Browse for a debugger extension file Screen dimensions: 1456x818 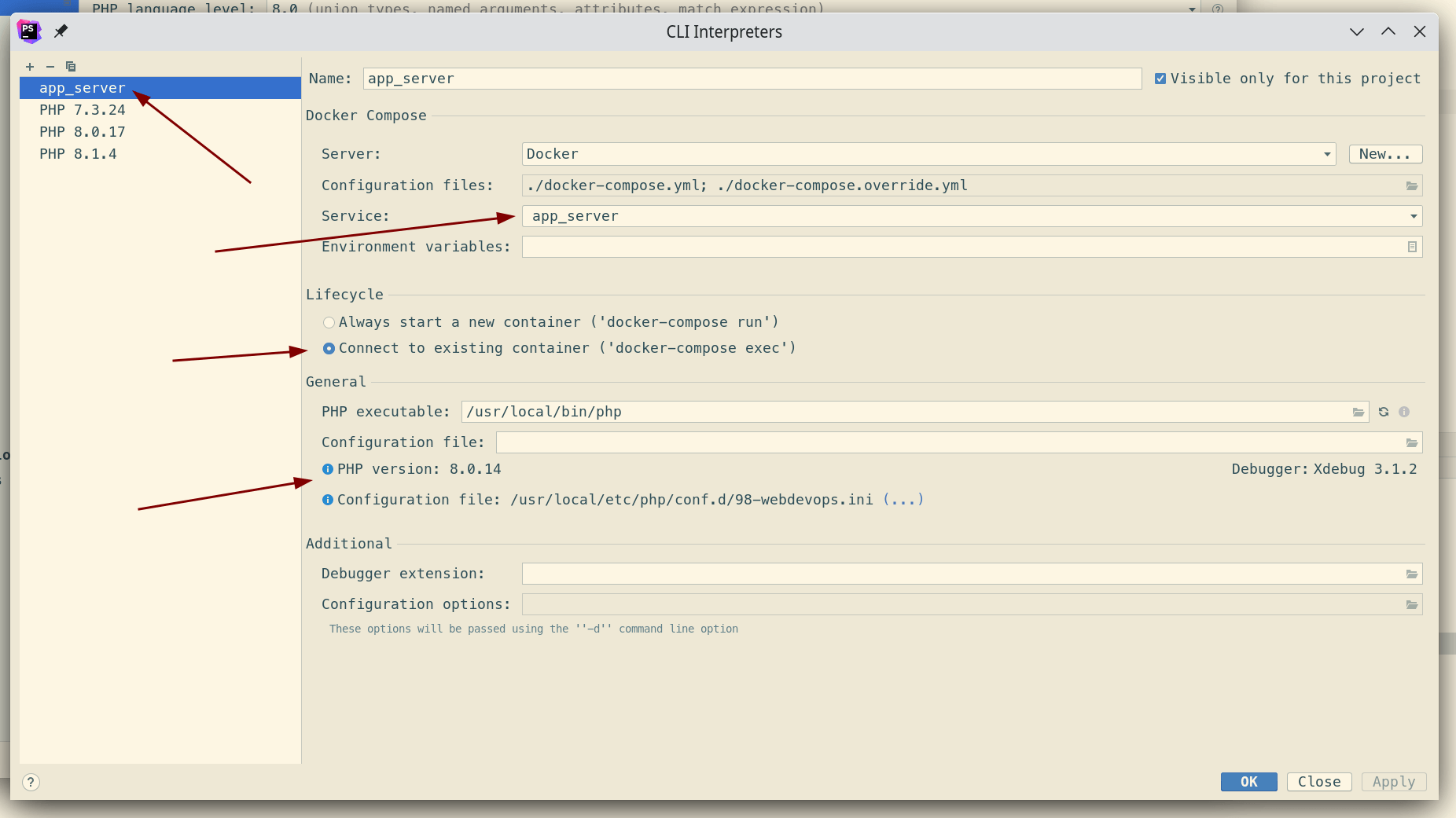point(1410,574)
